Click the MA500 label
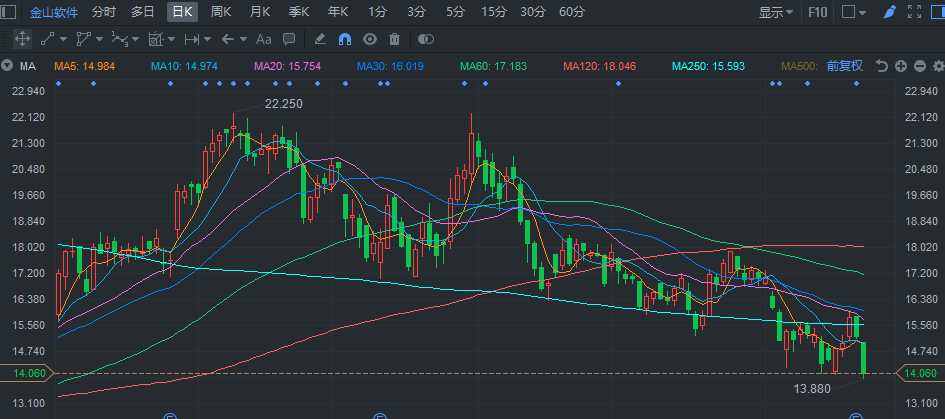The width and height of the screenshot is (945, 419). (x=799, y=66)
